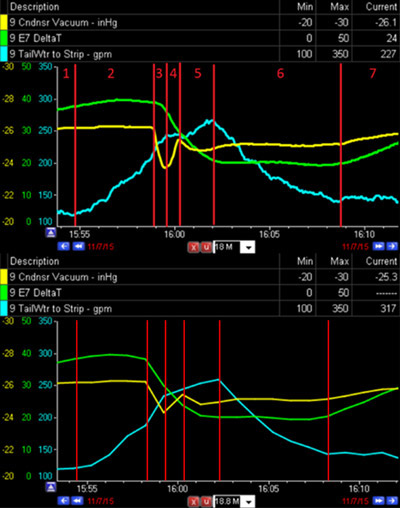Click the up-triangle icon left of top chart axis
Image resolution: width=400 pixels, height=508 pixels.
click(51, 232)
